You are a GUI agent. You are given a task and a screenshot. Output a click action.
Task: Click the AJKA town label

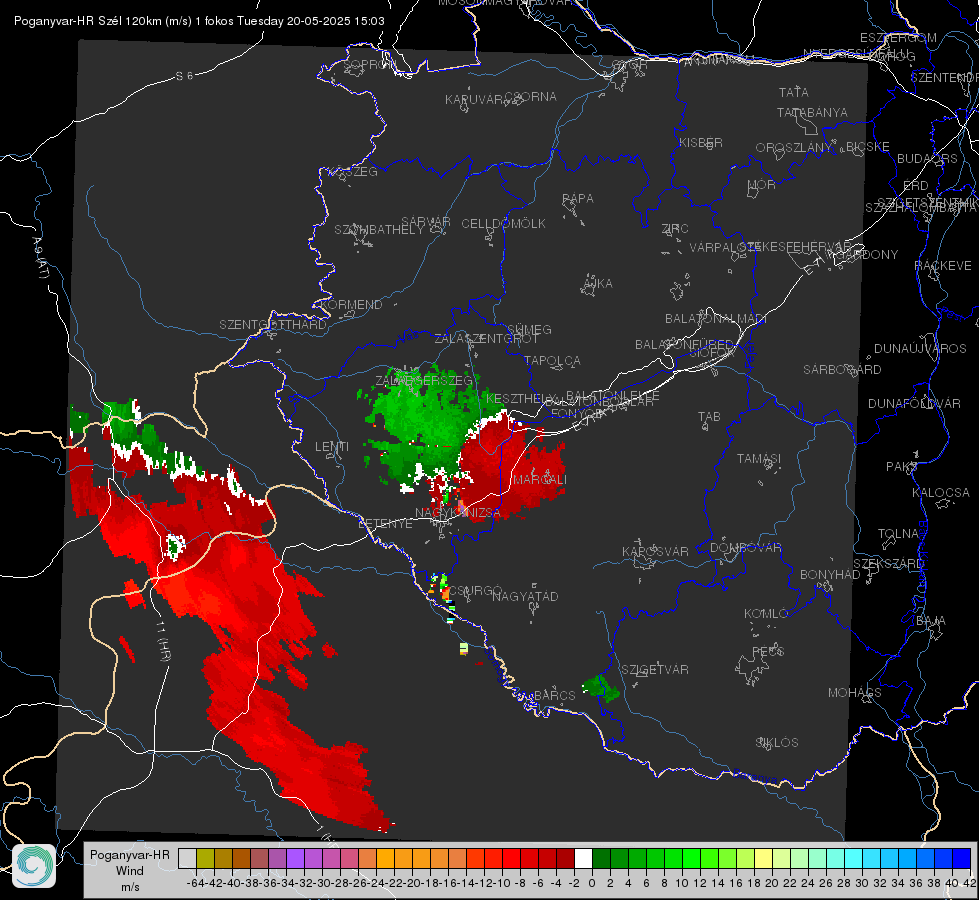click(597, 284)
